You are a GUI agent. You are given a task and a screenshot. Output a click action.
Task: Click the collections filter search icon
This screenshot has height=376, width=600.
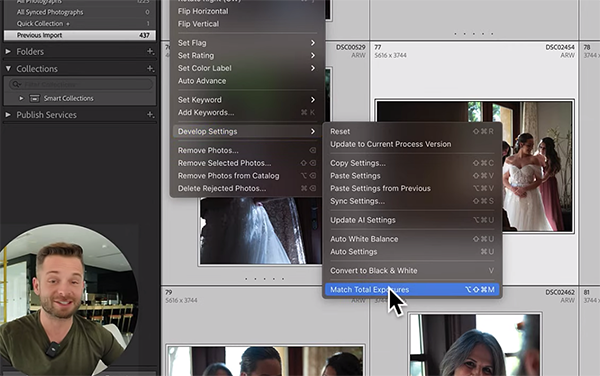point(16,84)
